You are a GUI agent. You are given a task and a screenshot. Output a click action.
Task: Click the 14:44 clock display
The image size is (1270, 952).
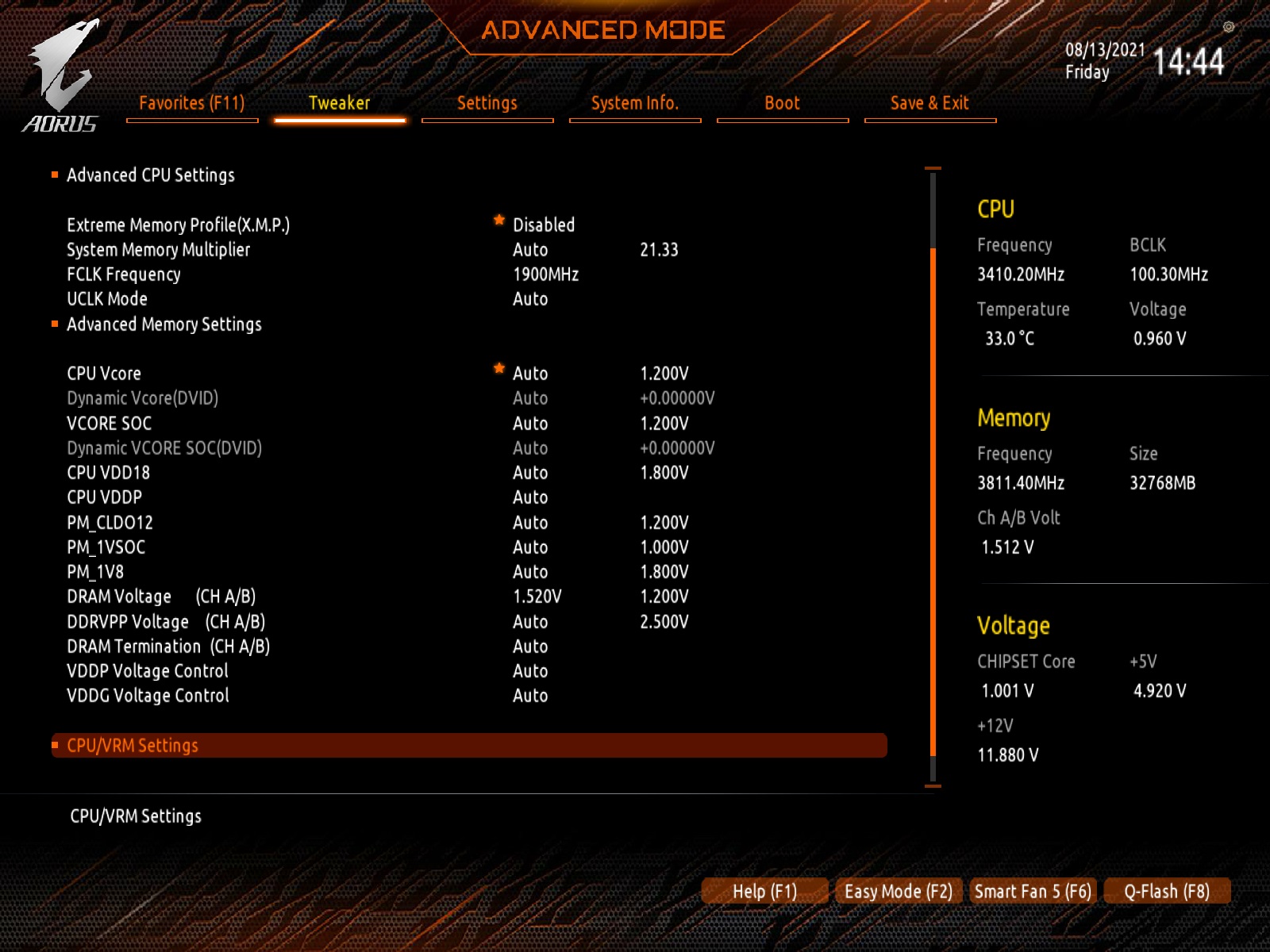point(1188,61)
